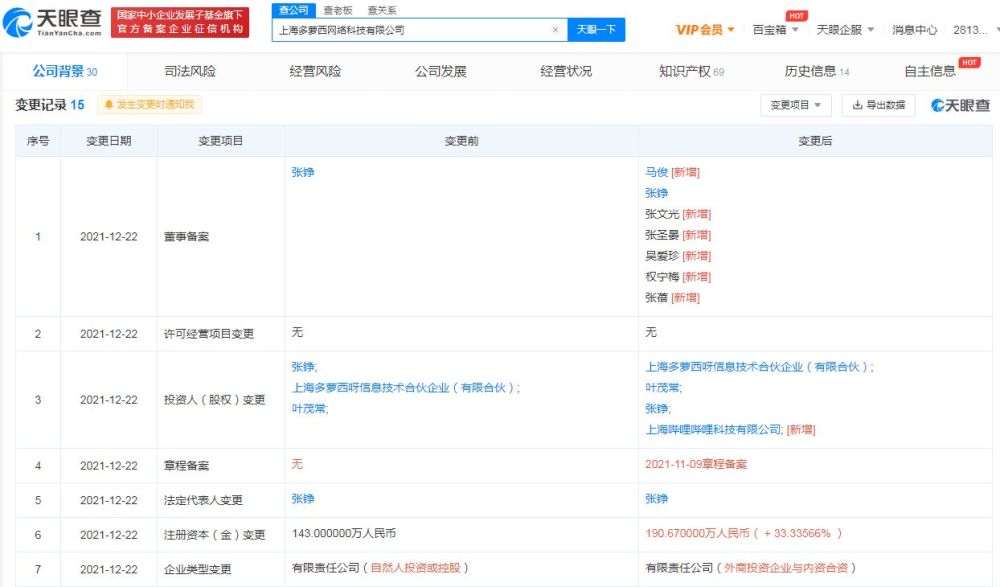
Task: Open the 马俊 director link
Action: pos(656,172)
